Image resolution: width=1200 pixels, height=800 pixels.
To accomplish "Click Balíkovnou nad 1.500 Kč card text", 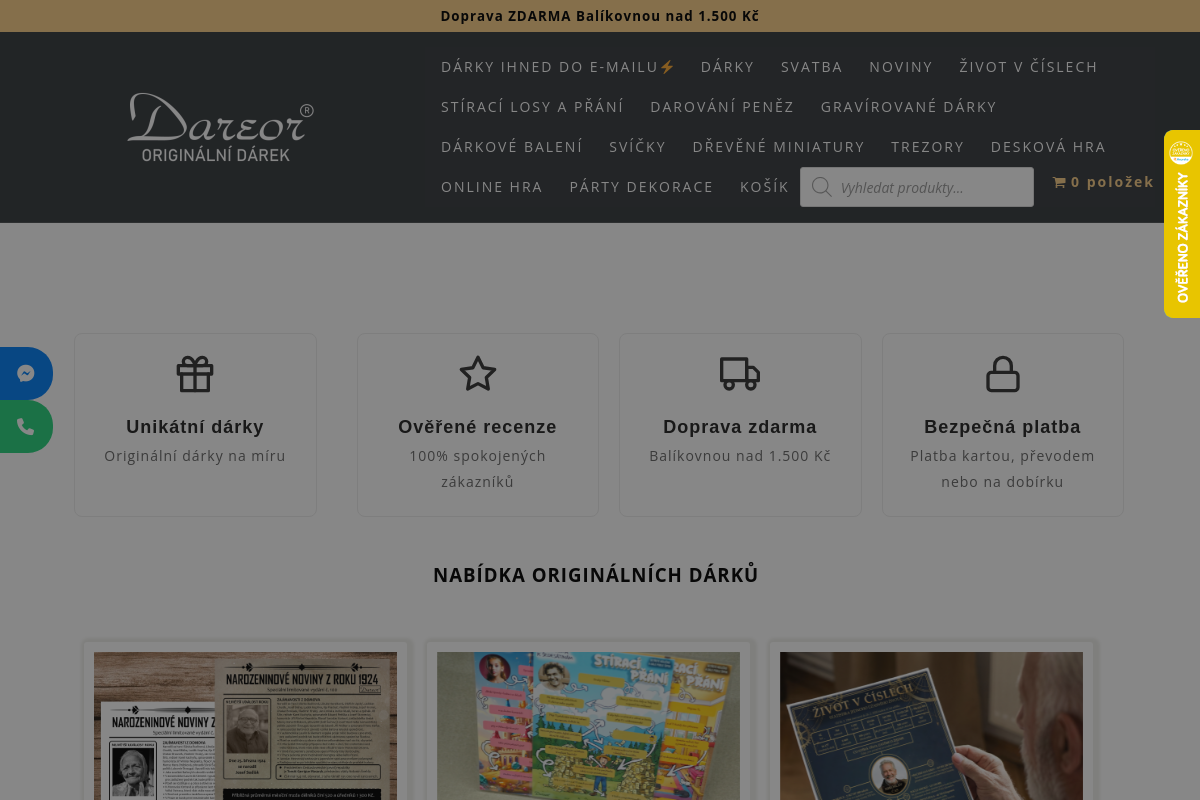I will (x=740, y=456).
